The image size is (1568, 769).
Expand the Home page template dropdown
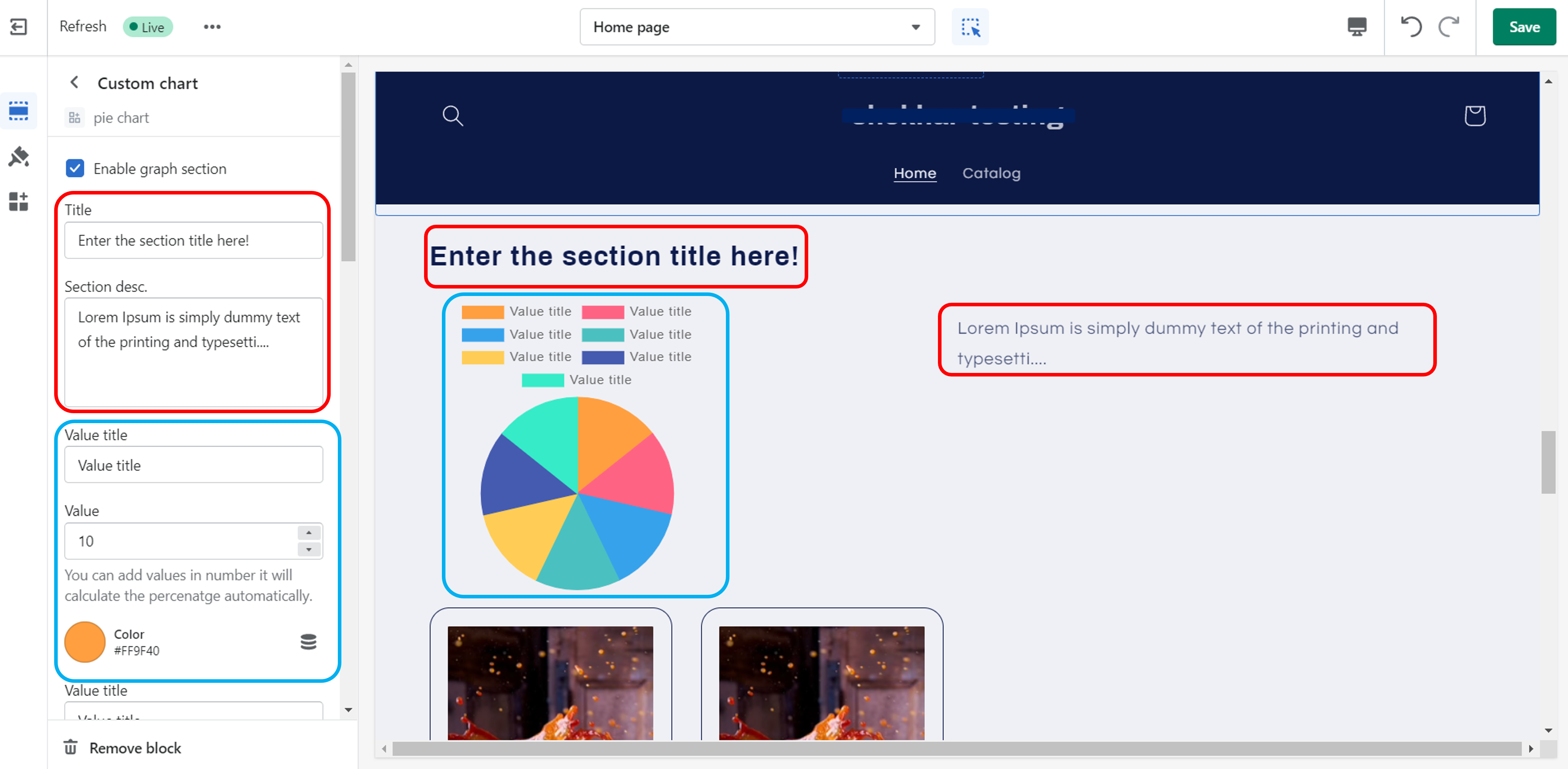click(x=757, y=27)
